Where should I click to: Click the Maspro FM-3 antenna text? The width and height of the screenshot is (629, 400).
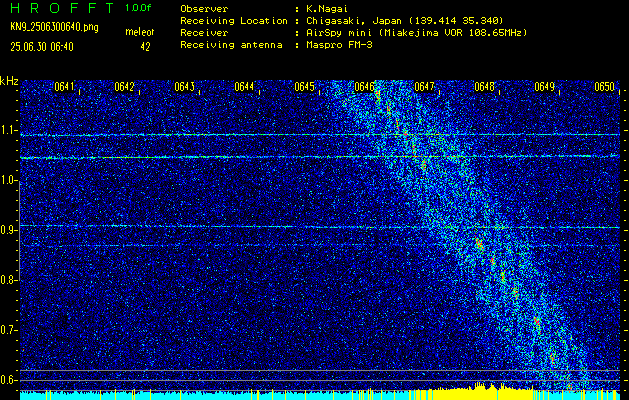point(339,45)
